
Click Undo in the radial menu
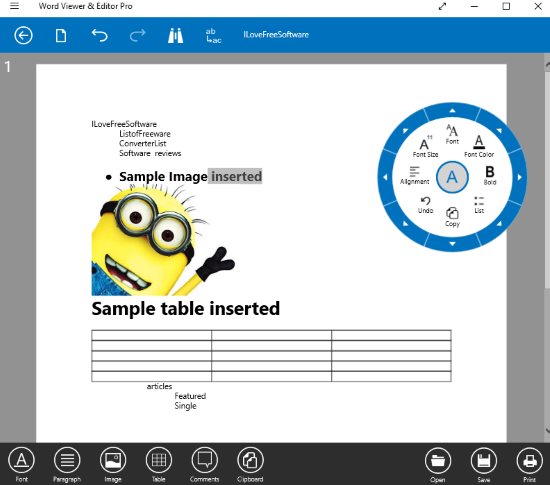[425, 205]
